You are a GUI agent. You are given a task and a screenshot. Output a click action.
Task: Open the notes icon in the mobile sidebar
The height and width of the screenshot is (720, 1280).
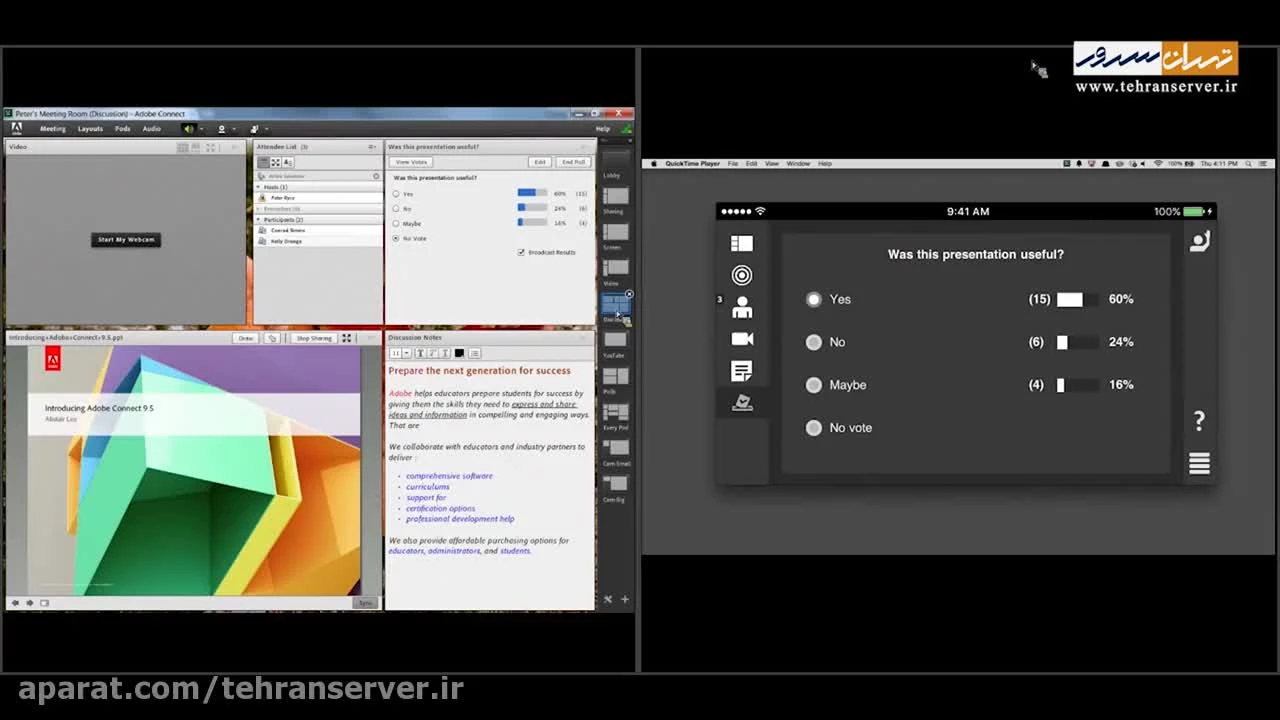coord(741,371)
